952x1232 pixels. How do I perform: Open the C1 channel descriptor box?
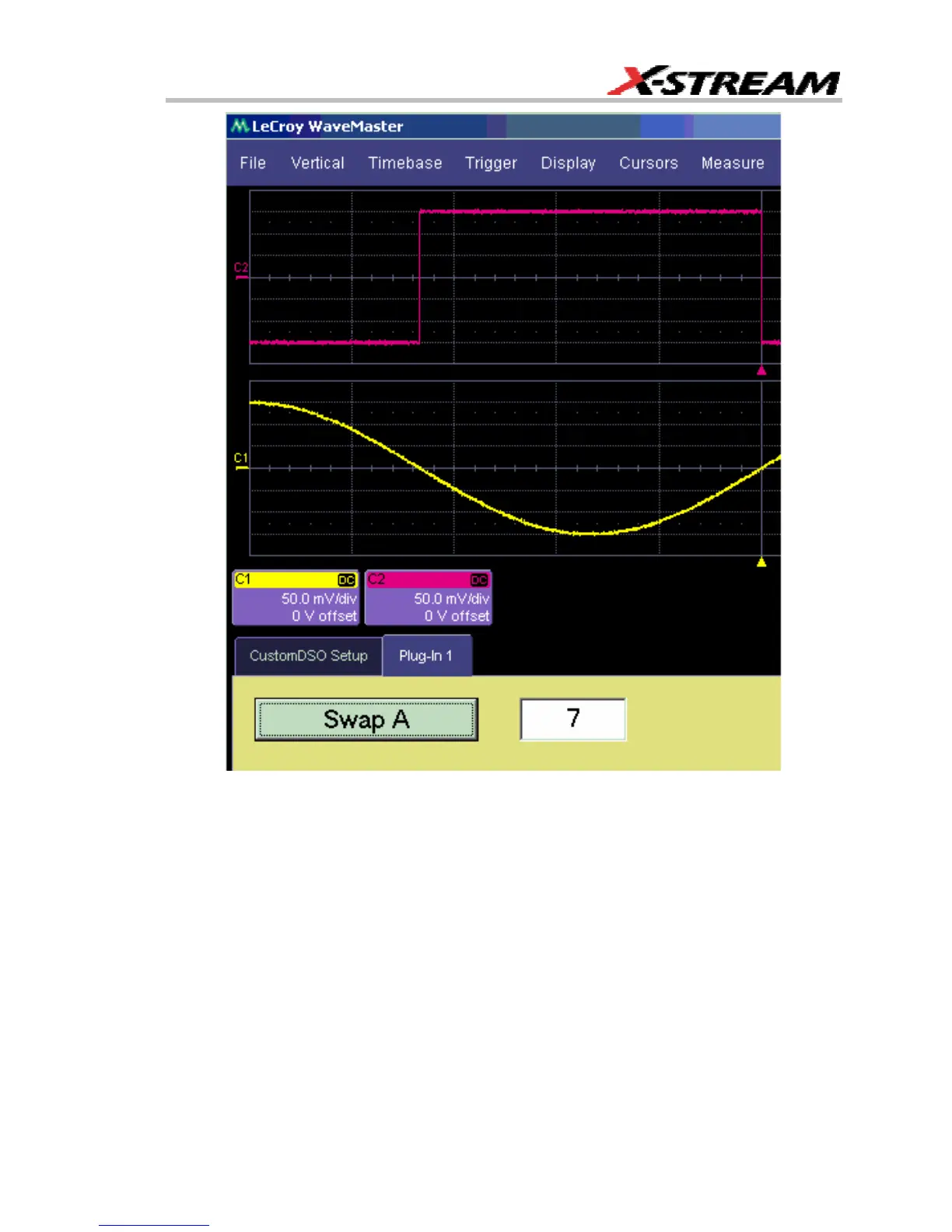[296, 597]
